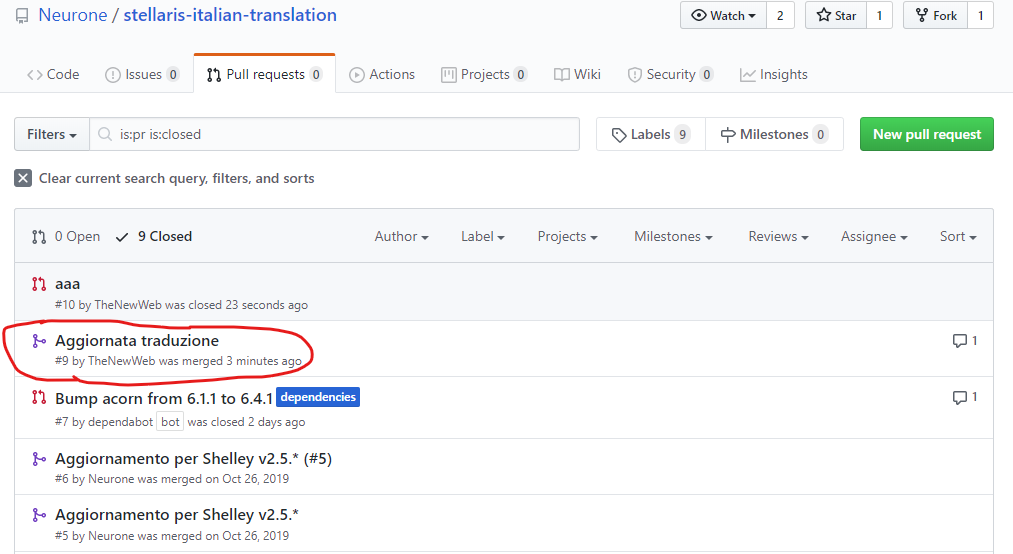Image resolution: width=1013 pixels, height=554 pixels.
Task: Open the Aggiornata traduzione pull request
Action: pos(137,340)
